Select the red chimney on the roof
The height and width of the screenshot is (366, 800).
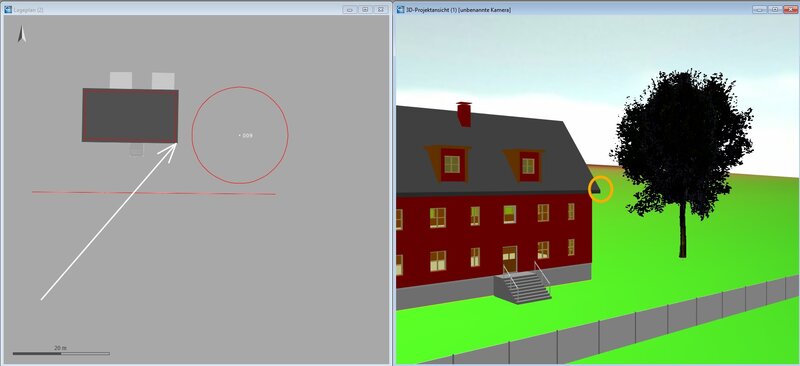coord(464,114)
